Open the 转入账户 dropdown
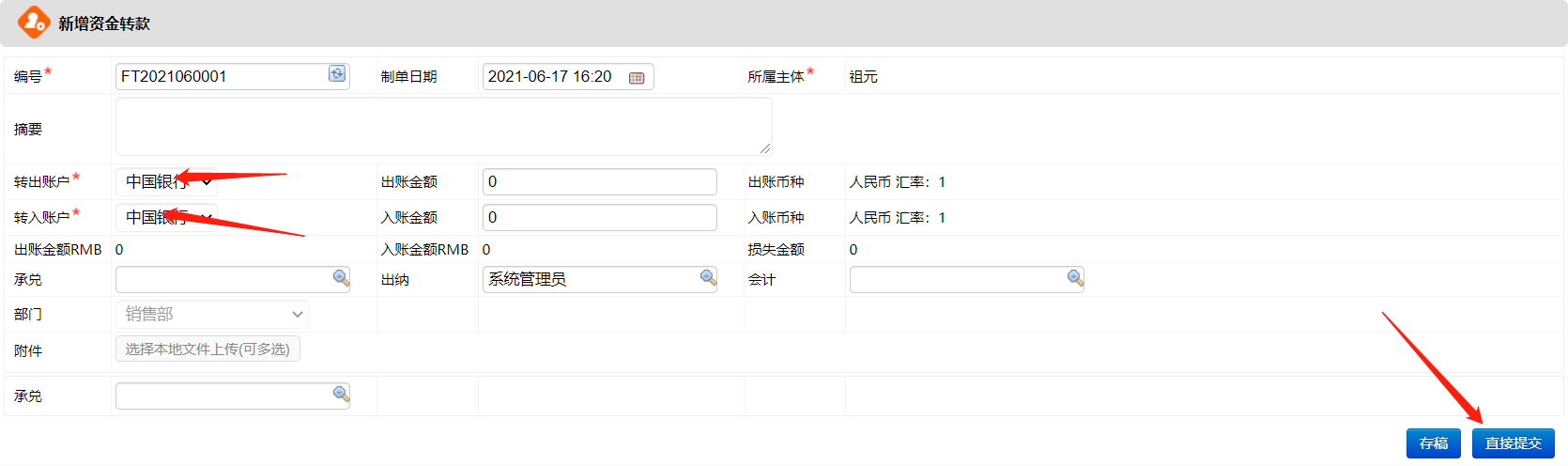The width and height of the screenshot is (1568, 466). (167, 217)
